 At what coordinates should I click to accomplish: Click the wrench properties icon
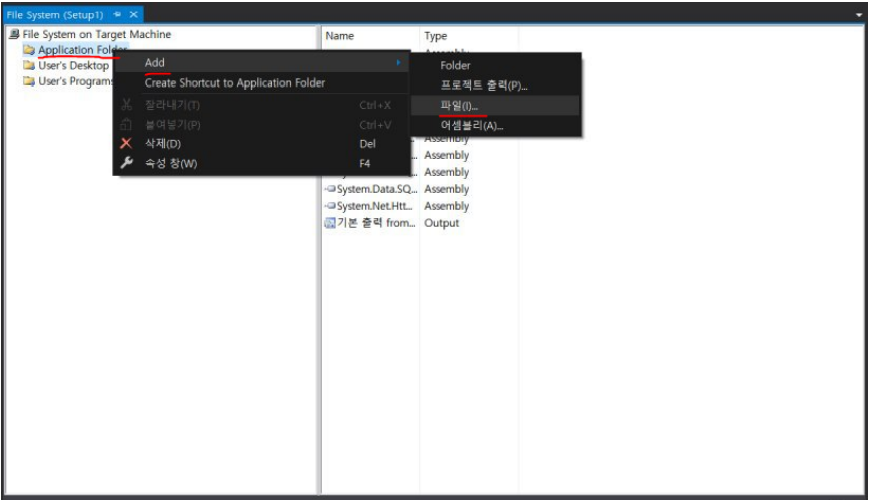(x=127, y=163)
